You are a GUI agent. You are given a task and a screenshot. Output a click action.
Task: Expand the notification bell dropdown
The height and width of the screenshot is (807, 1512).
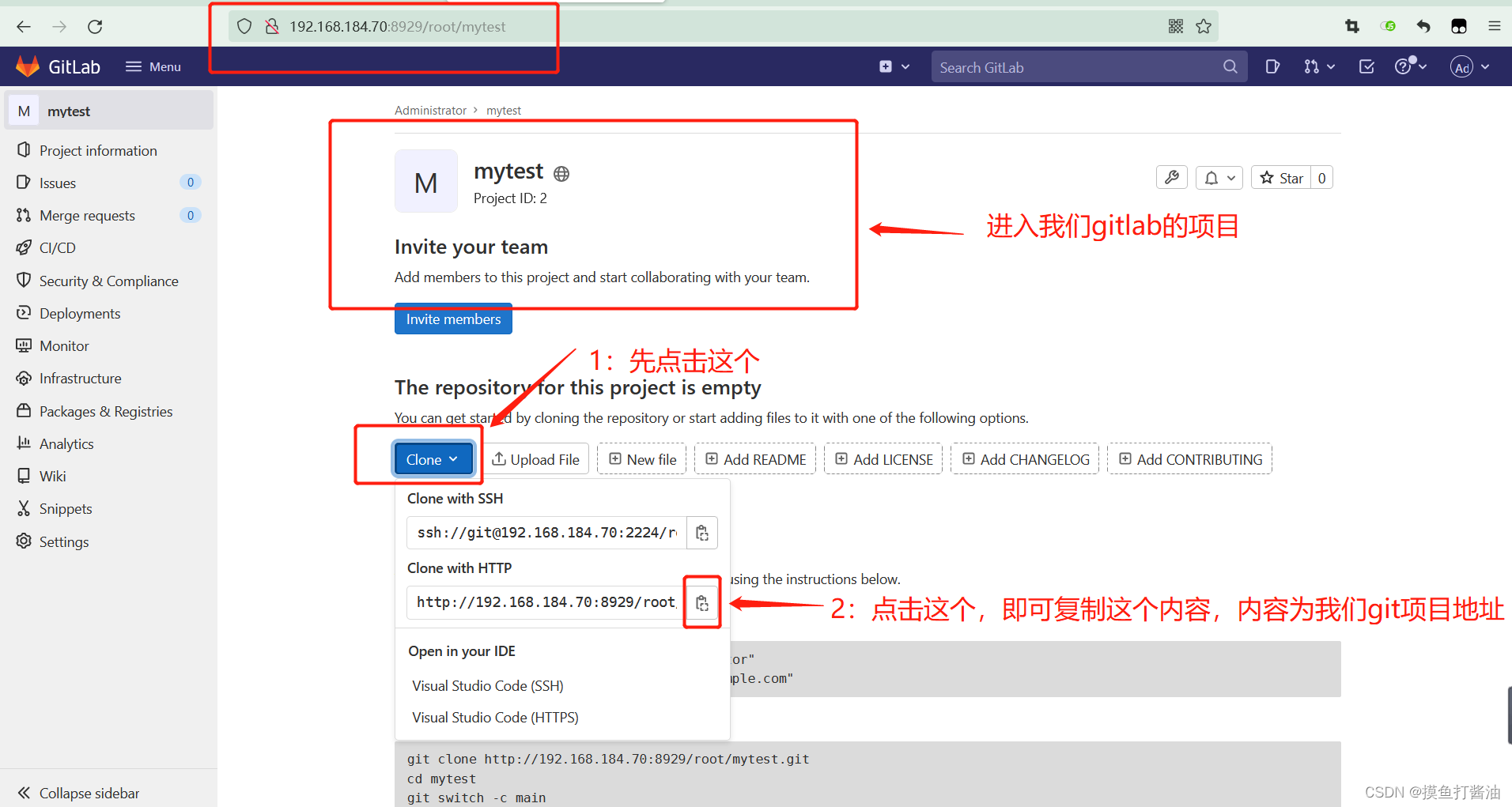(1219, 178)
